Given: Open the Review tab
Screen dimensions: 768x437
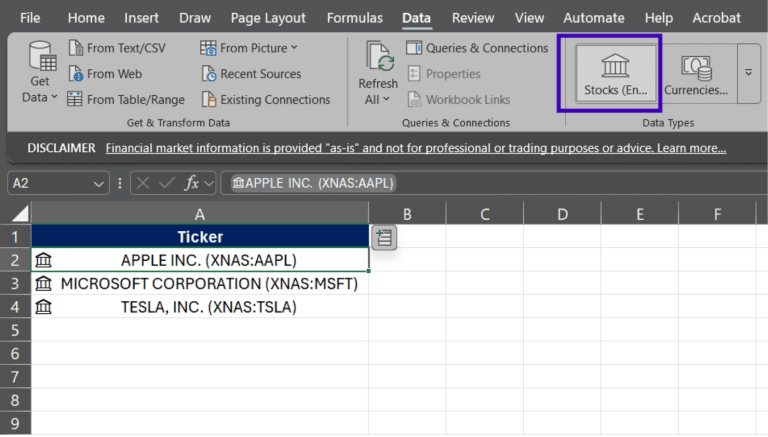Looking at the screenshot, I should (473, 18).
